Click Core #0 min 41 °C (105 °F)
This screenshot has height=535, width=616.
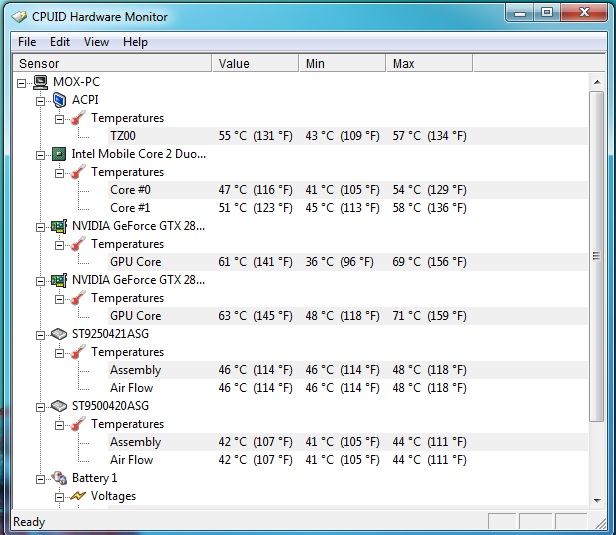pos(343,190)
